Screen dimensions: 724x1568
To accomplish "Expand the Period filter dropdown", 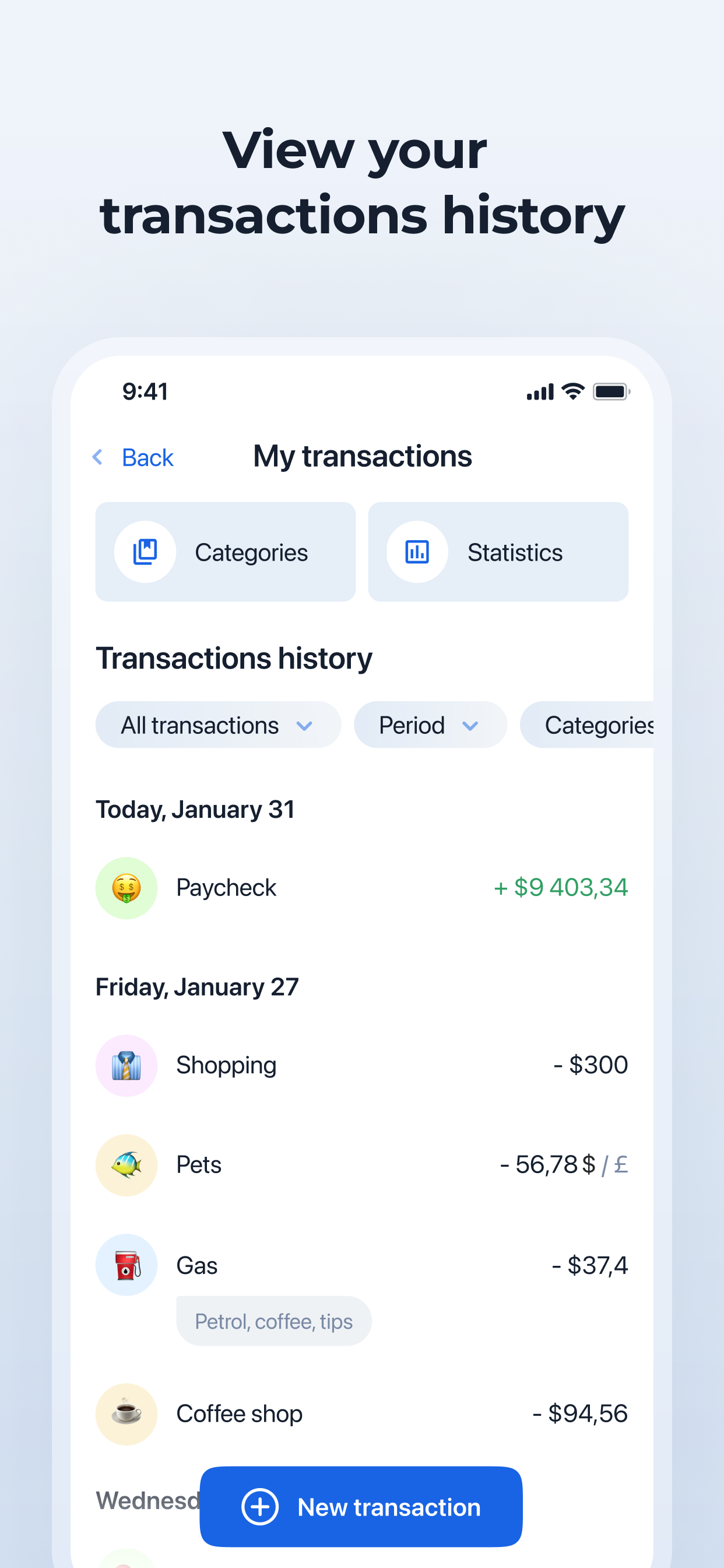I will point(430,725).
